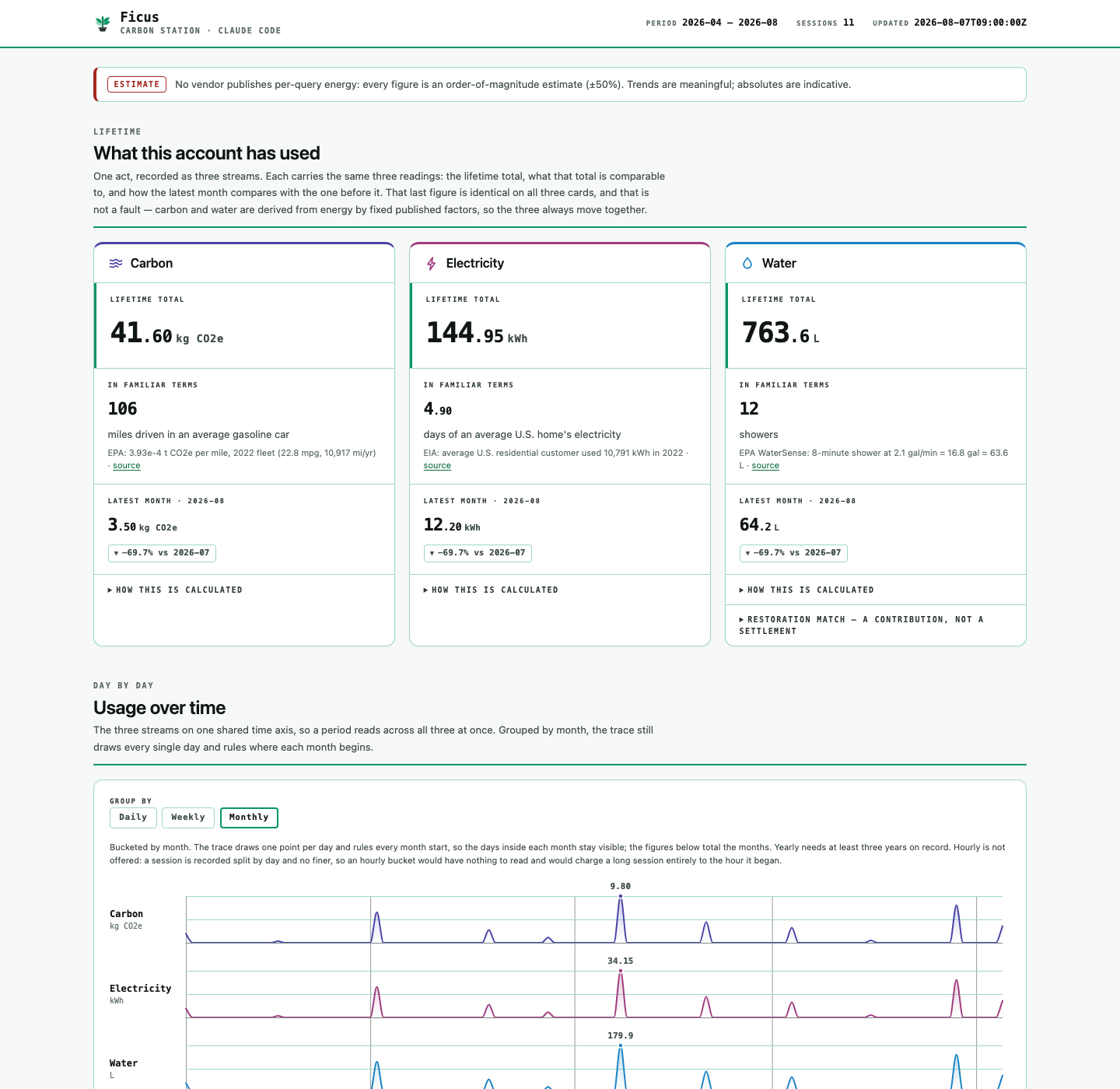This screenshot has height=1089, width=1120.
Task: Click the What this account has used heading
Action: coord(207,153)
